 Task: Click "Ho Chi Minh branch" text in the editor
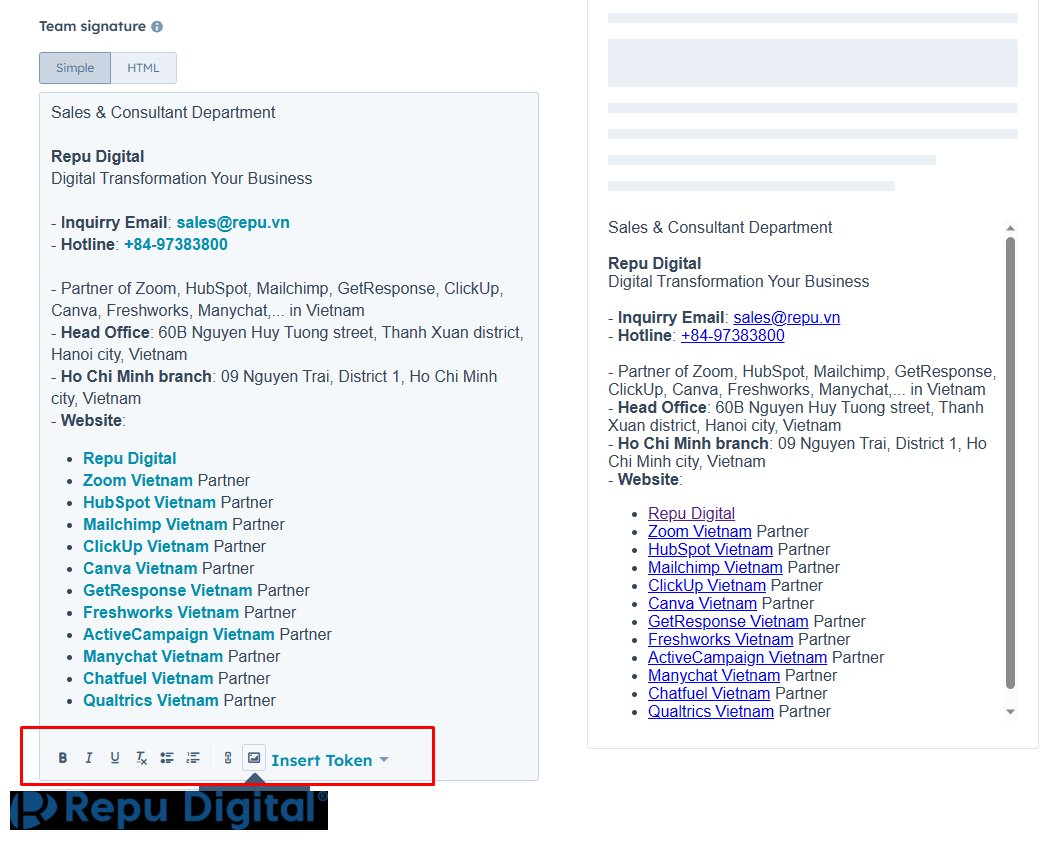(x=136, y=376)
